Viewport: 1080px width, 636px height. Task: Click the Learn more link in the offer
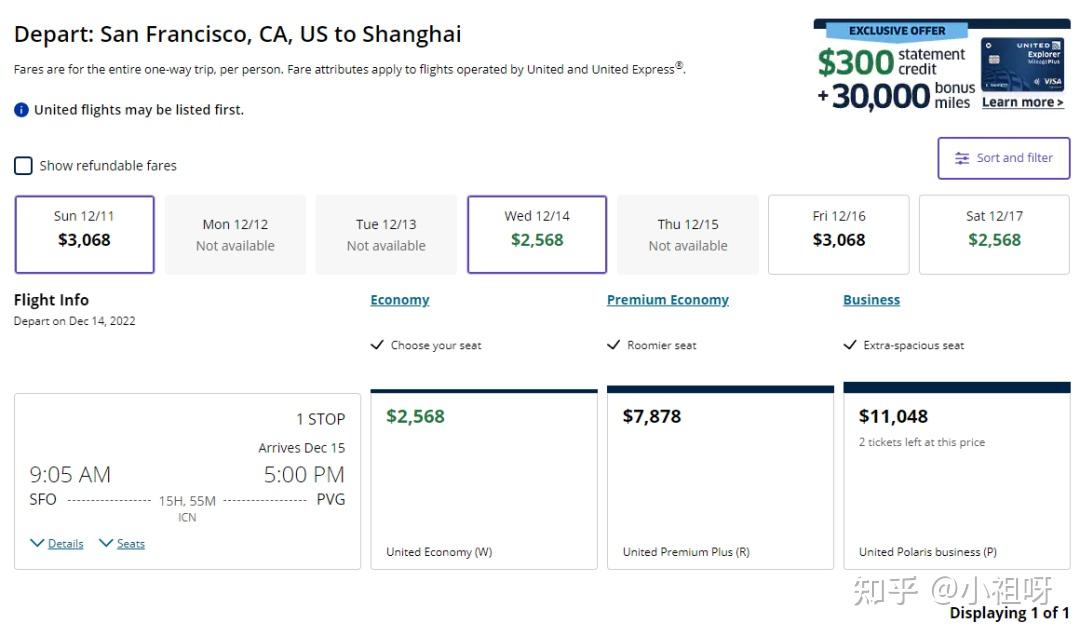[1022, 102]
